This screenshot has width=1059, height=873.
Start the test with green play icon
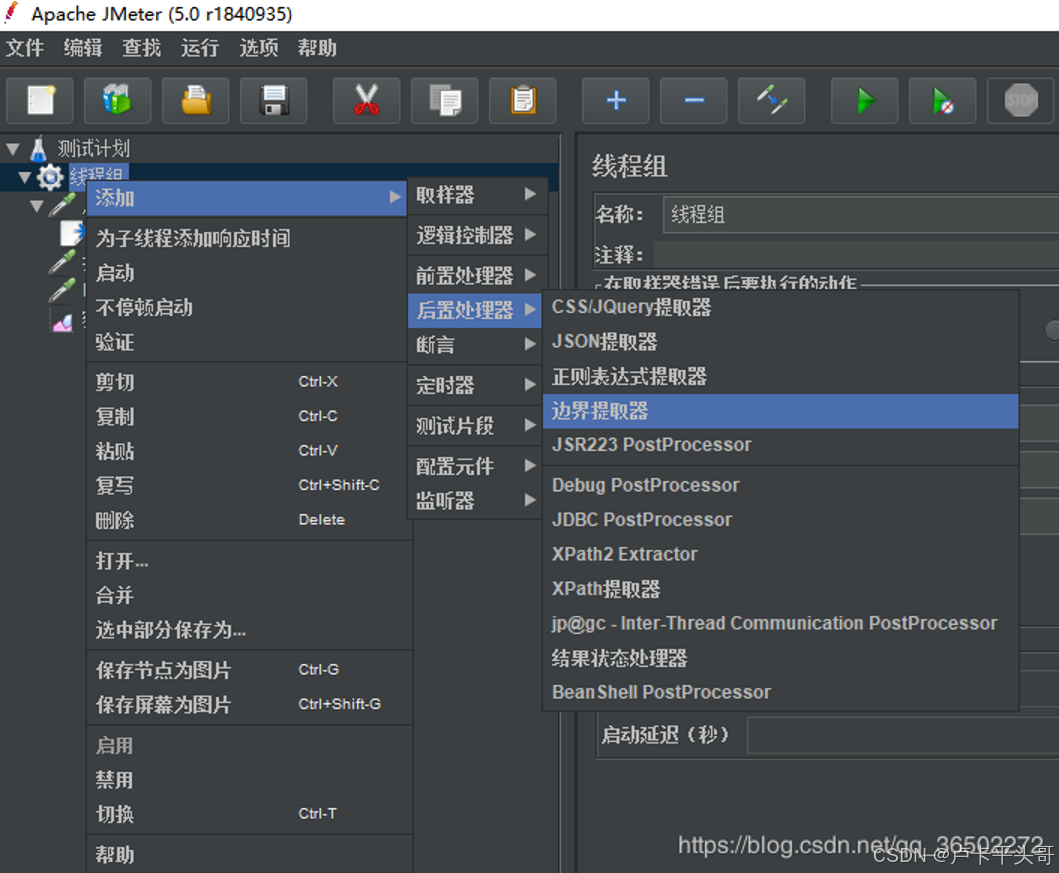click(x=865, y=101)
